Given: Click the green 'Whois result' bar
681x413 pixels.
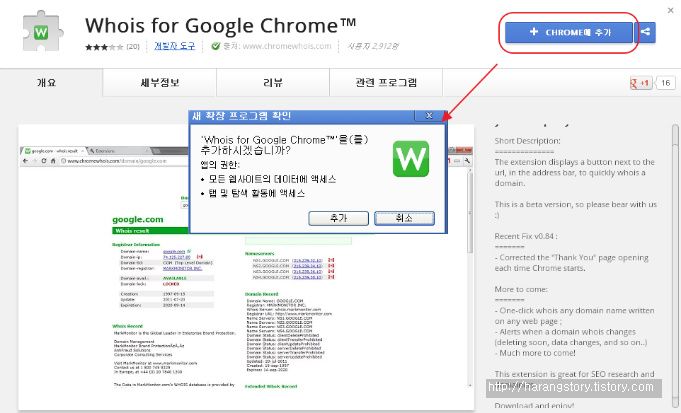Looking at the screenshot, I should [151, 231].
